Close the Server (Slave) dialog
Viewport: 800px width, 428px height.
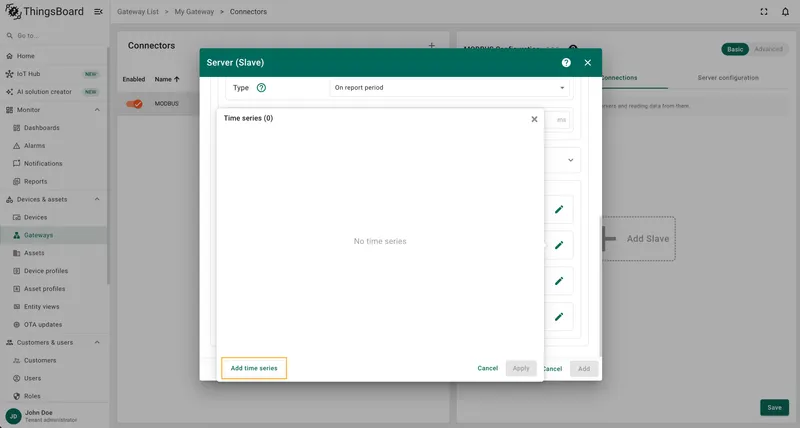pyautogui.click(x=588, y=62)
